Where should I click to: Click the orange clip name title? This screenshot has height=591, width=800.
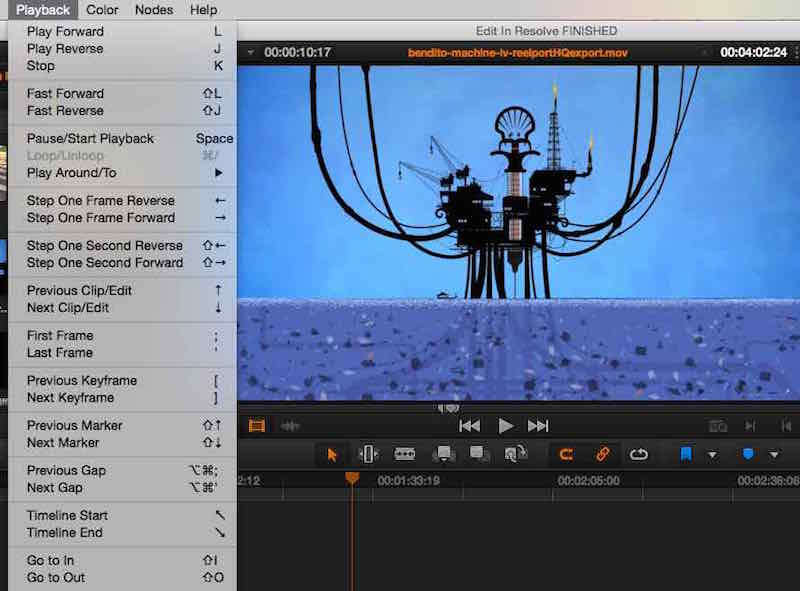517,53
